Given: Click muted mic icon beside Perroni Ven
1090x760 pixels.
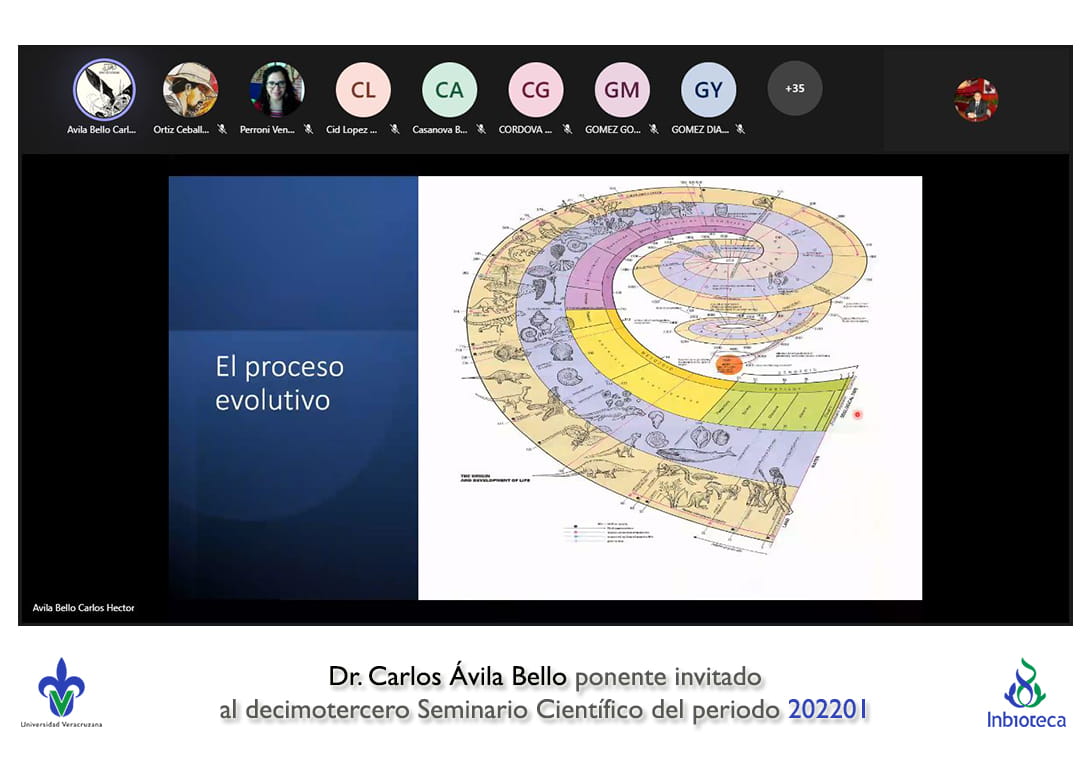Looking at the screenshot, I should [308, 129].
